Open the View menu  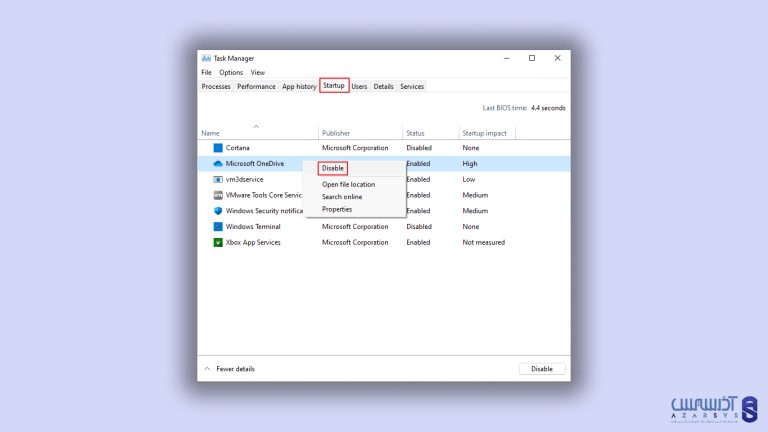click(258, 72)
